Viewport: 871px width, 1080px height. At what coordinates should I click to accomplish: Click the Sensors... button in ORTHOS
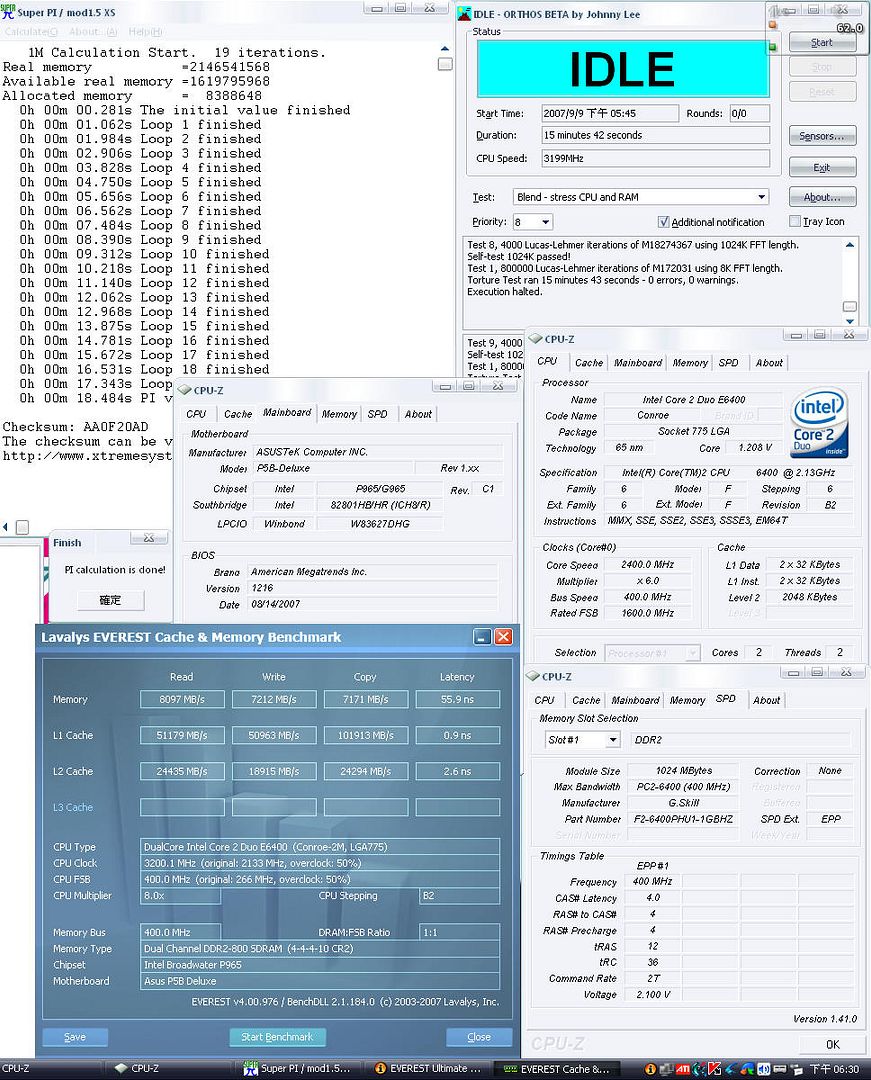822,136
